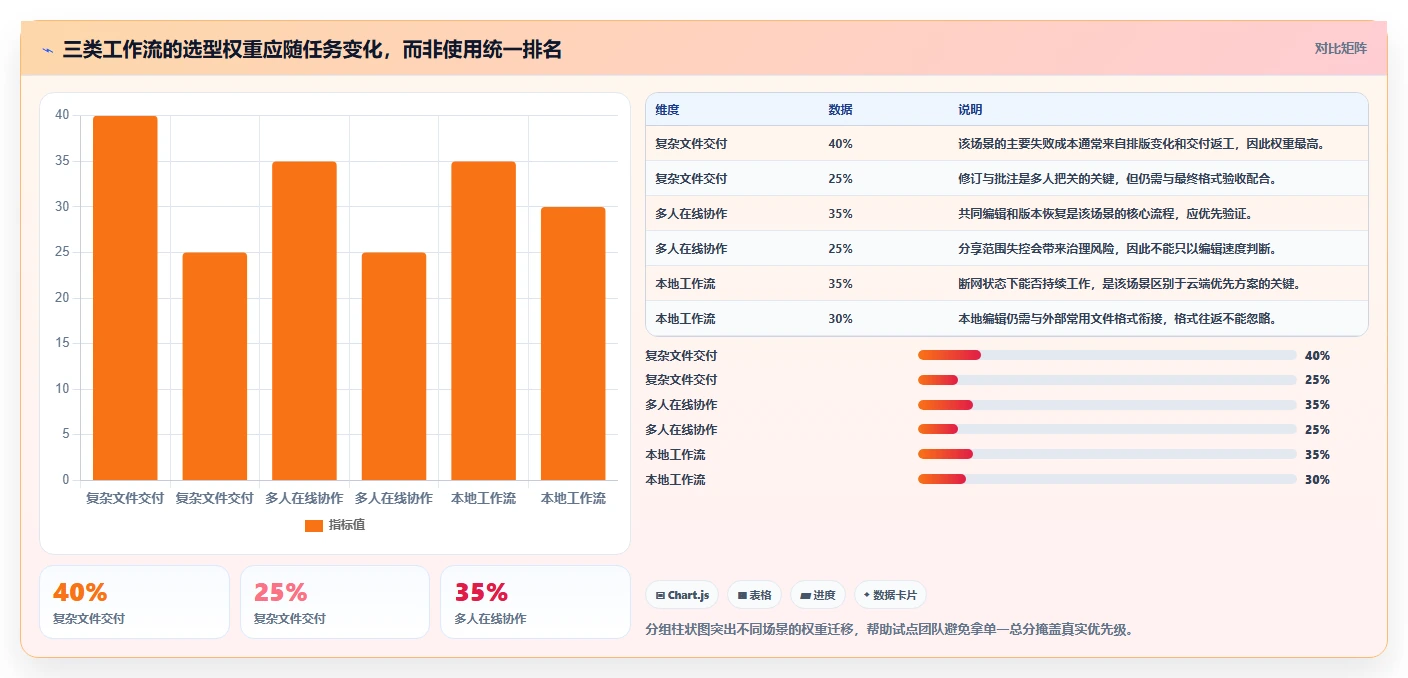The image size is (1408, 678).
Task: Click the y-axis tick label 5
Action: 66,434
